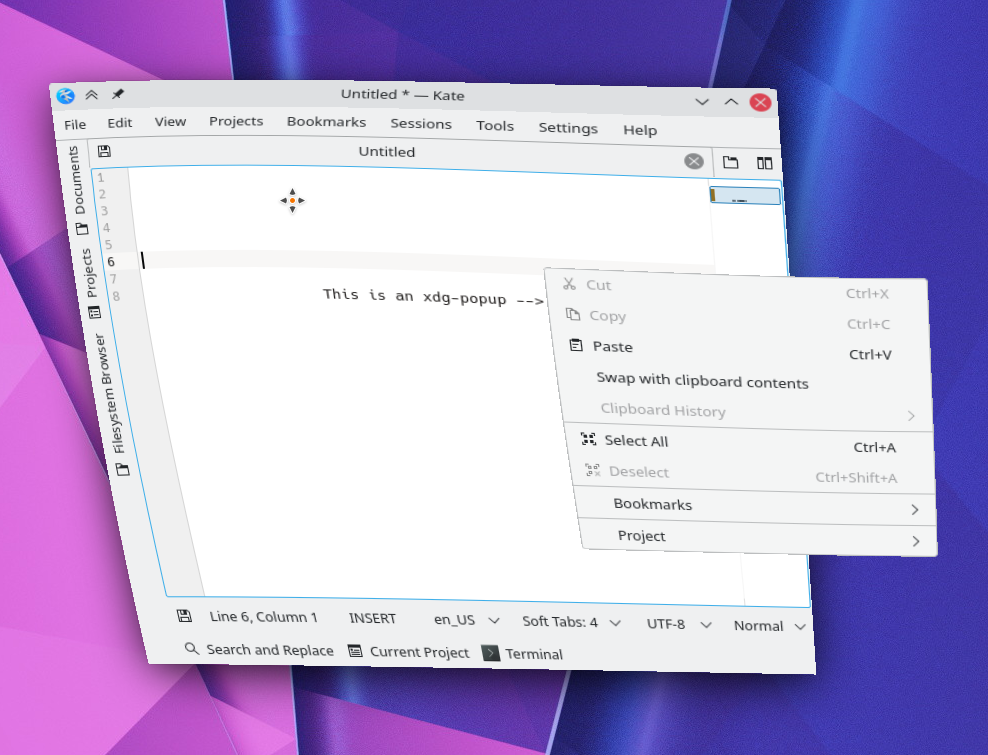Toggle INSERT mode in the status bar
988x755 pixels.
pos(372,617)
